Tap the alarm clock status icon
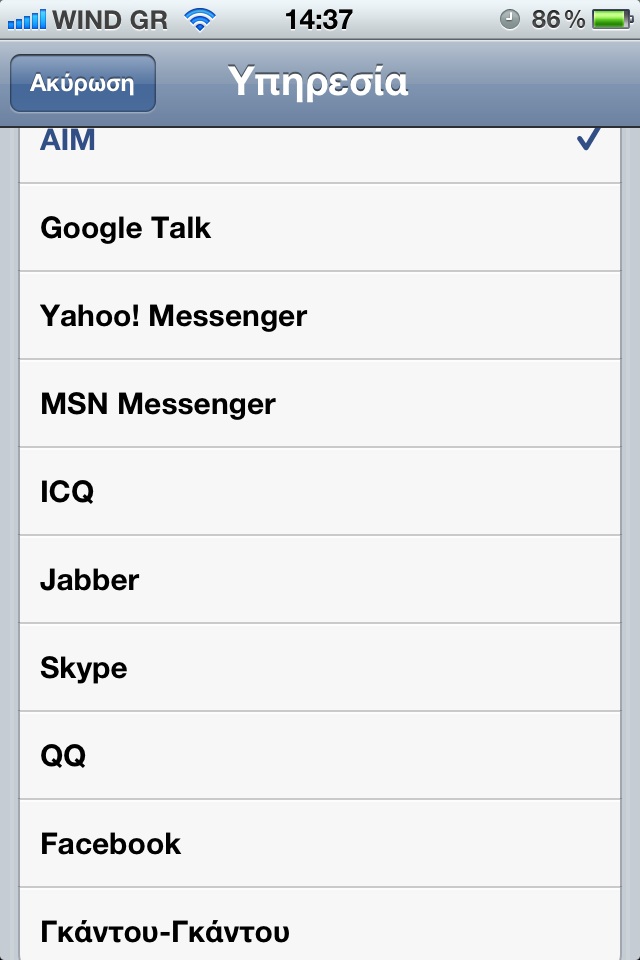 pos(510,20)
